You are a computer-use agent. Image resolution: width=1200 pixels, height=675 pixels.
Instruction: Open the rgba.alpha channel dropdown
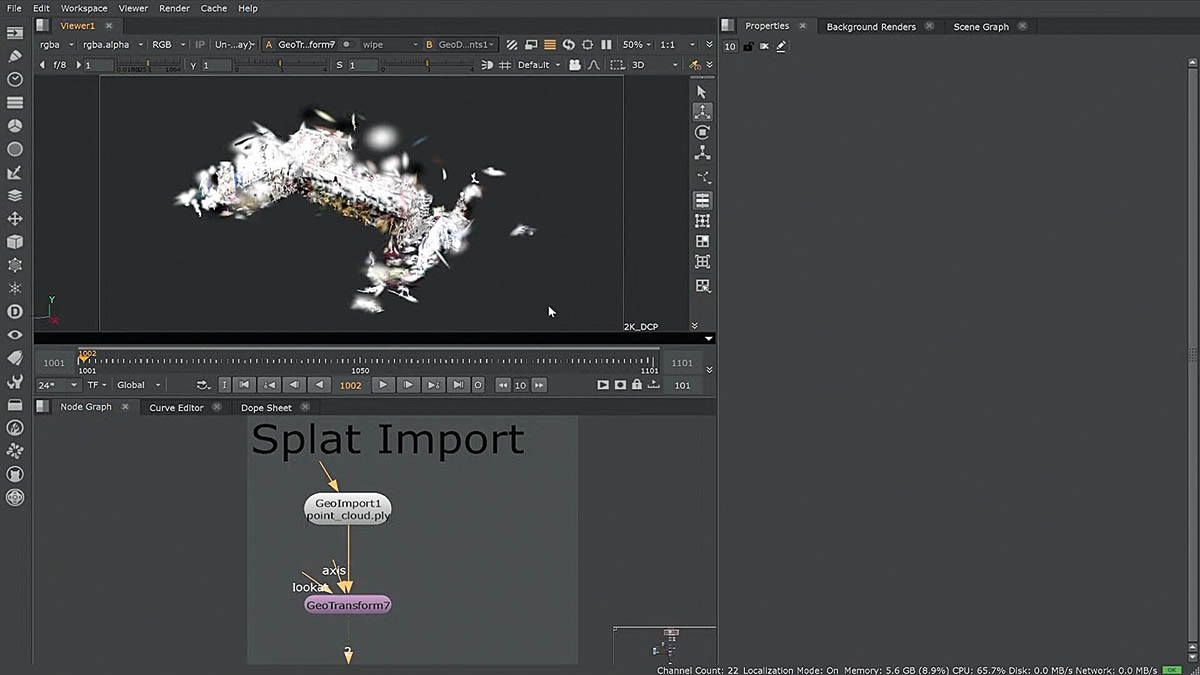(112, 45)
